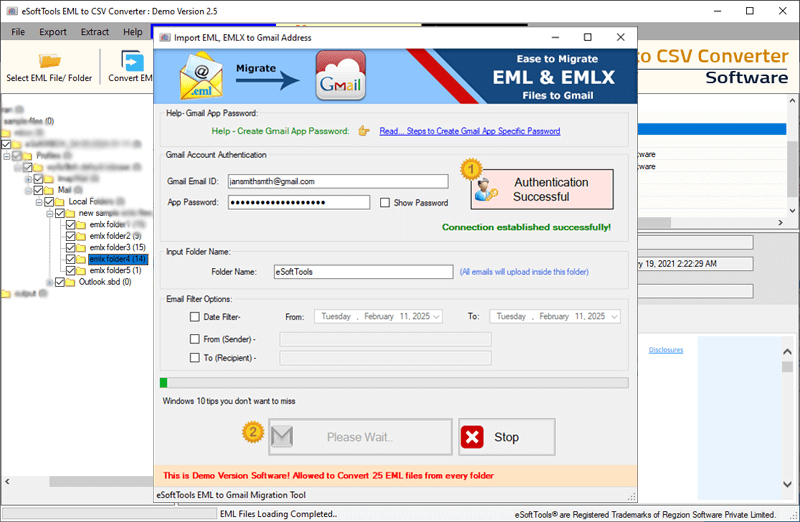Maximize the Import EML dialog
800x522 pixels.
[x=588, y=37]
